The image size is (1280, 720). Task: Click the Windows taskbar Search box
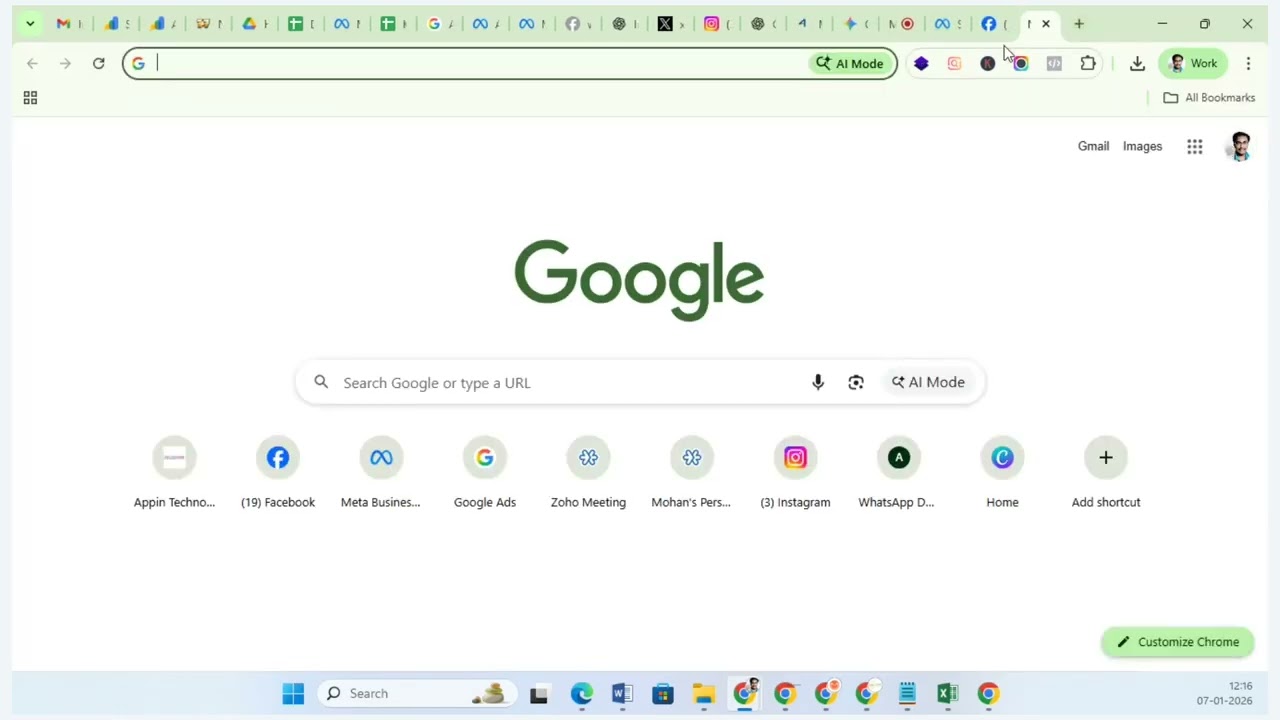click(x=417, y=693)
